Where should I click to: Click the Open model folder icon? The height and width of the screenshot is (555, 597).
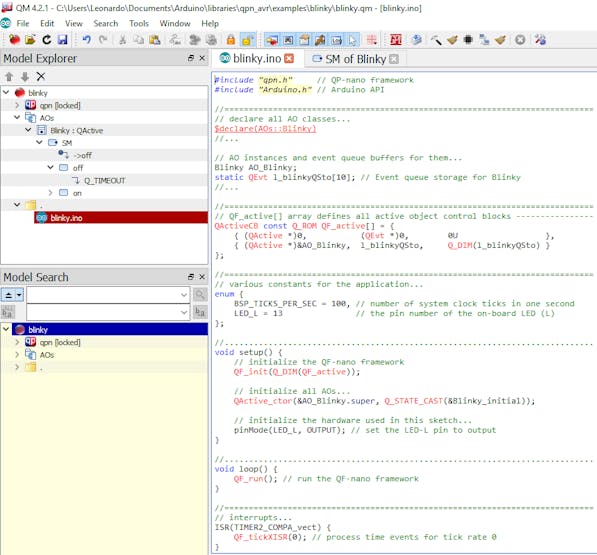(30, 40)
